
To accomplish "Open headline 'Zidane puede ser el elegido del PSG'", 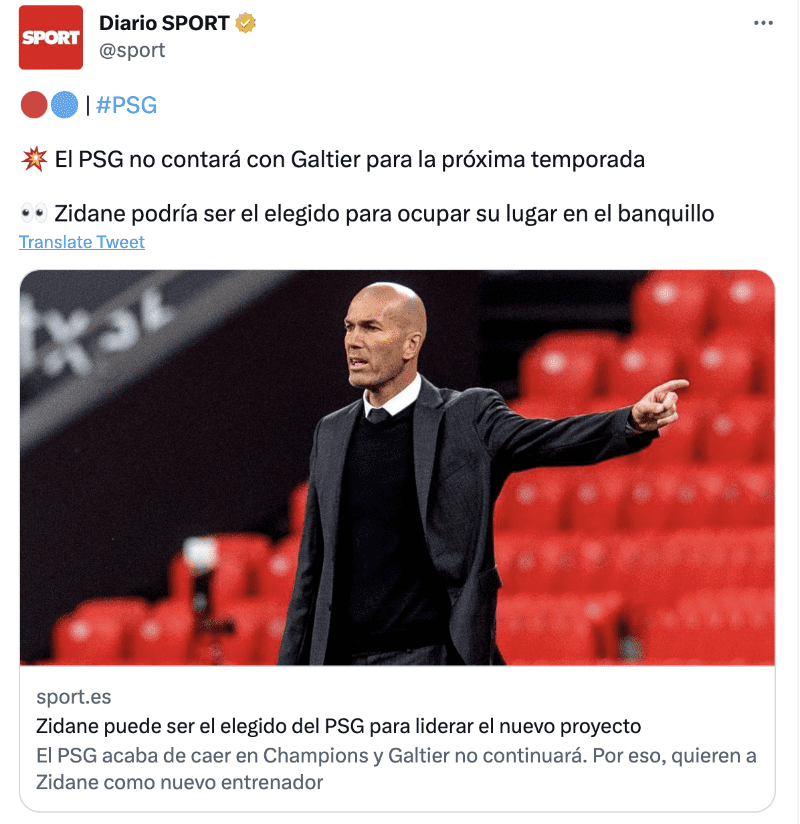I will coord(339,726).
